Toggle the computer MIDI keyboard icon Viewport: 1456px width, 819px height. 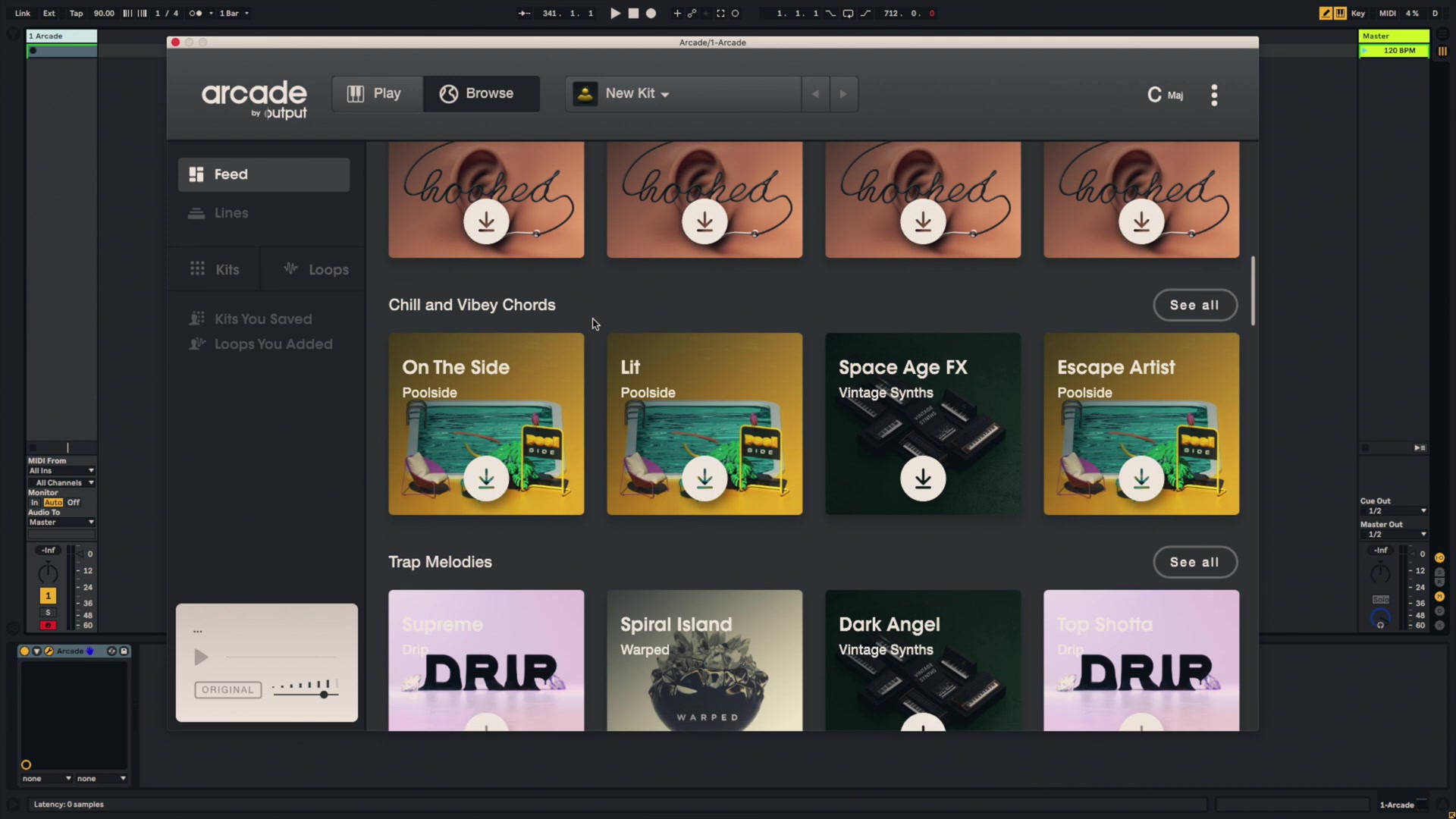click(x=1340, y=13)
